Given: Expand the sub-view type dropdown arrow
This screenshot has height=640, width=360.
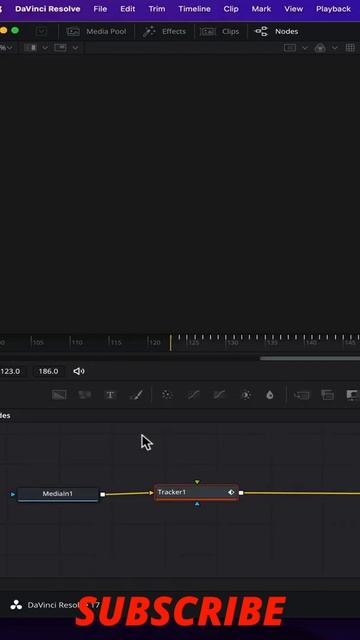Looking at the screenshot, I should [x=75, y=48].
